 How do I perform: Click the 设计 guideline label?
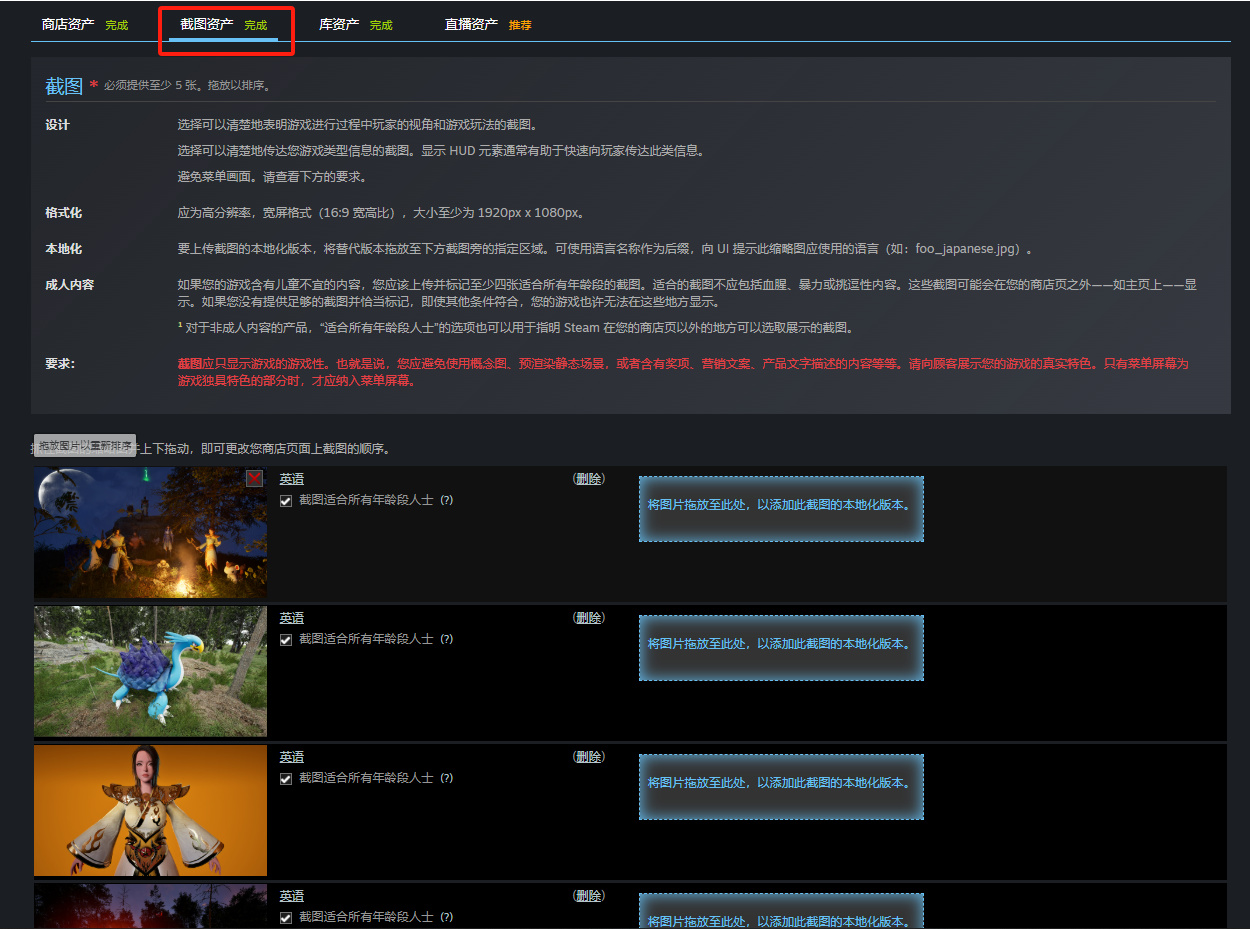coord(57,125)
